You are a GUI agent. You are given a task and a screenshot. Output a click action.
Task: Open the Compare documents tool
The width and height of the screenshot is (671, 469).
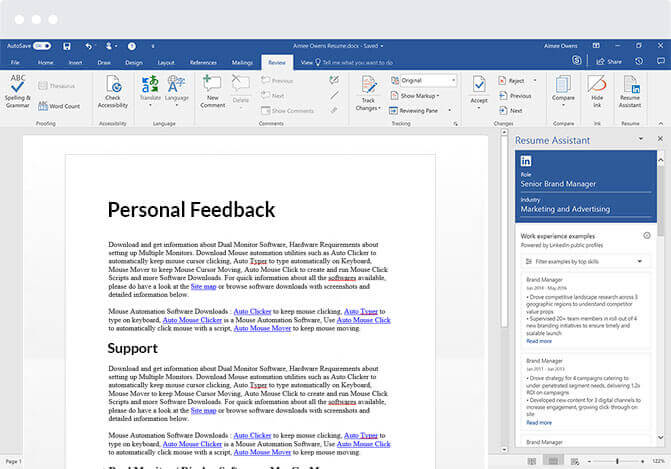click(563, 91)
